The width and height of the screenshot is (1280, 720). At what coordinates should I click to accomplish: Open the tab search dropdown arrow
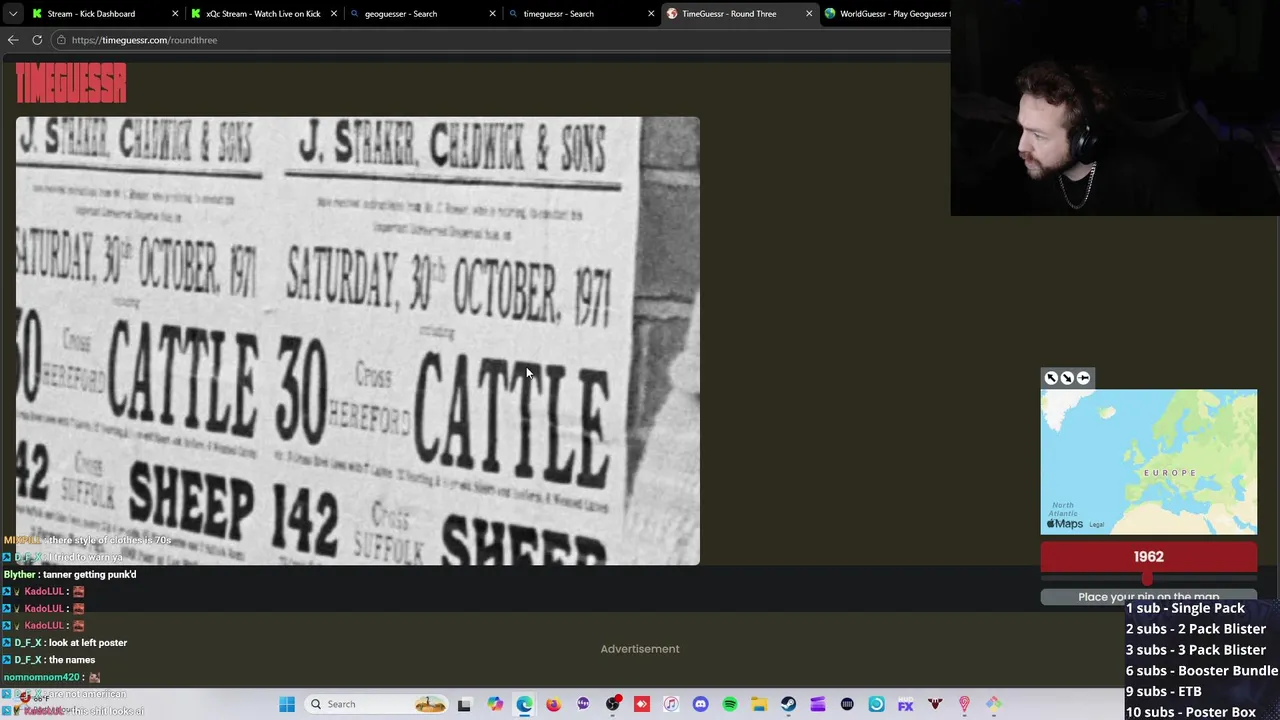pyautogui.click(x=12, y=14)
